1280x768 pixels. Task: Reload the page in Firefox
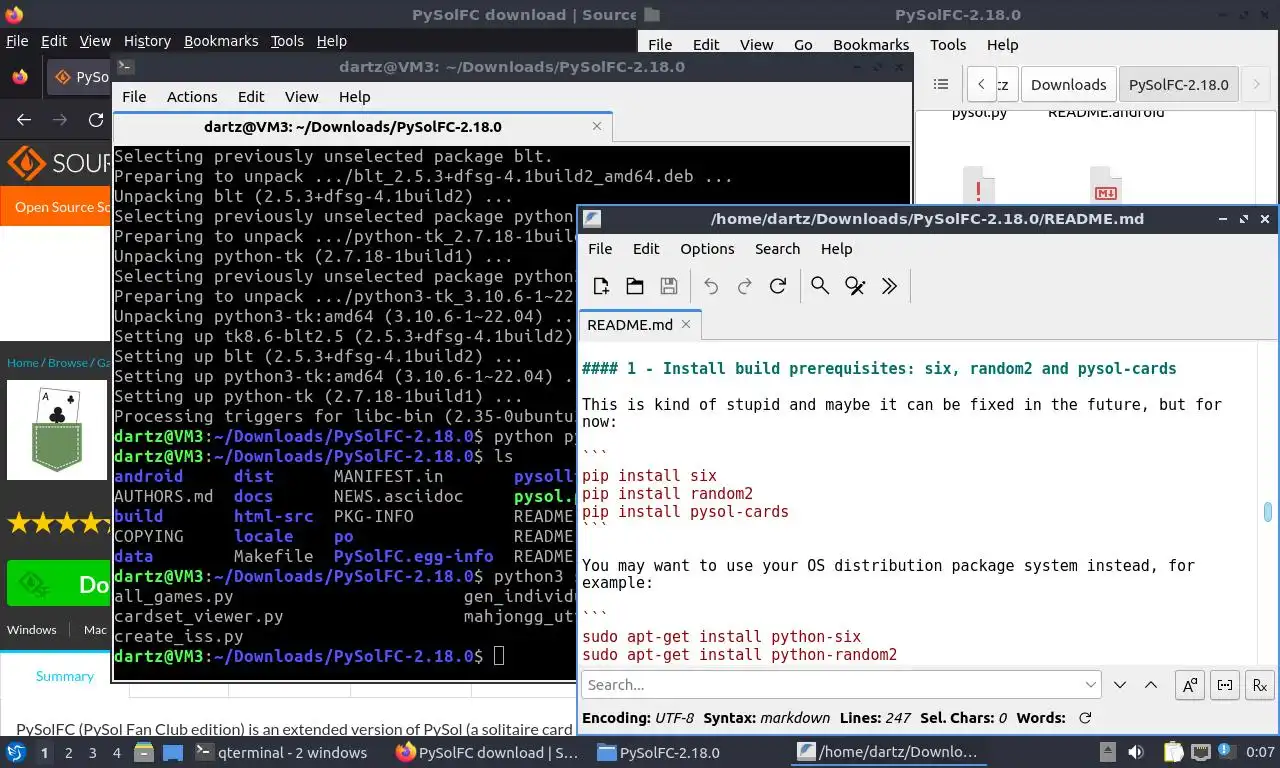[x=96, y=120]
